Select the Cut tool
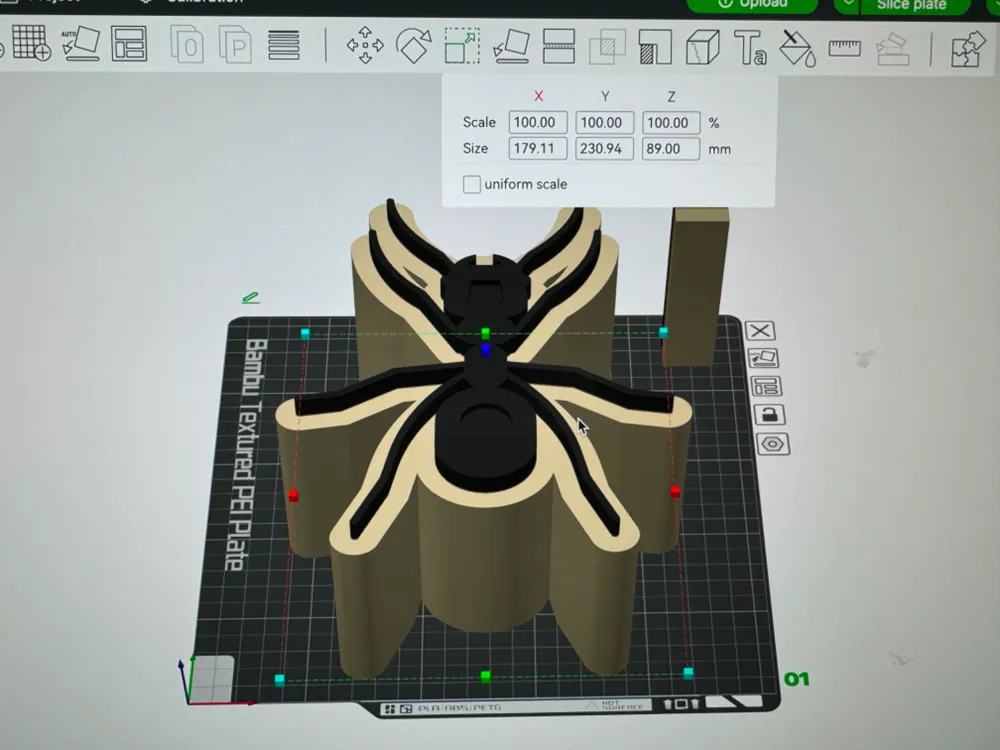 click(x=559, y=46)
